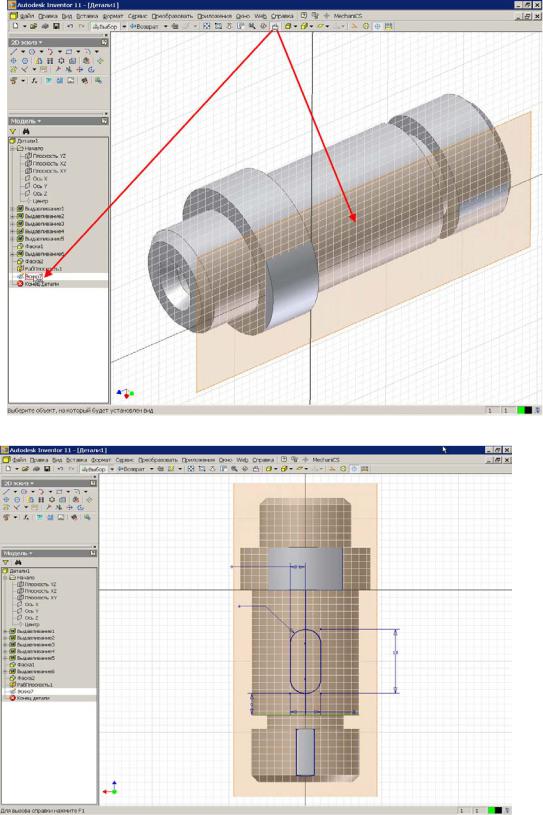543x815 pixels.
Task: Select Ось X in upper window tree
Action: pyautogui.click(x=36, y=178)
